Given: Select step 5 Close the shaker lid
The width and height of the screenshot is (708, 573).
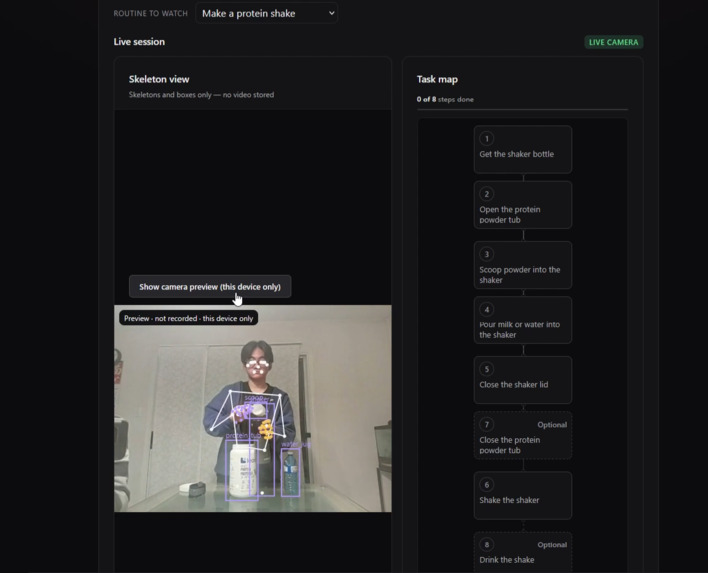Looking at the screenshot, I should coord(523,380).
